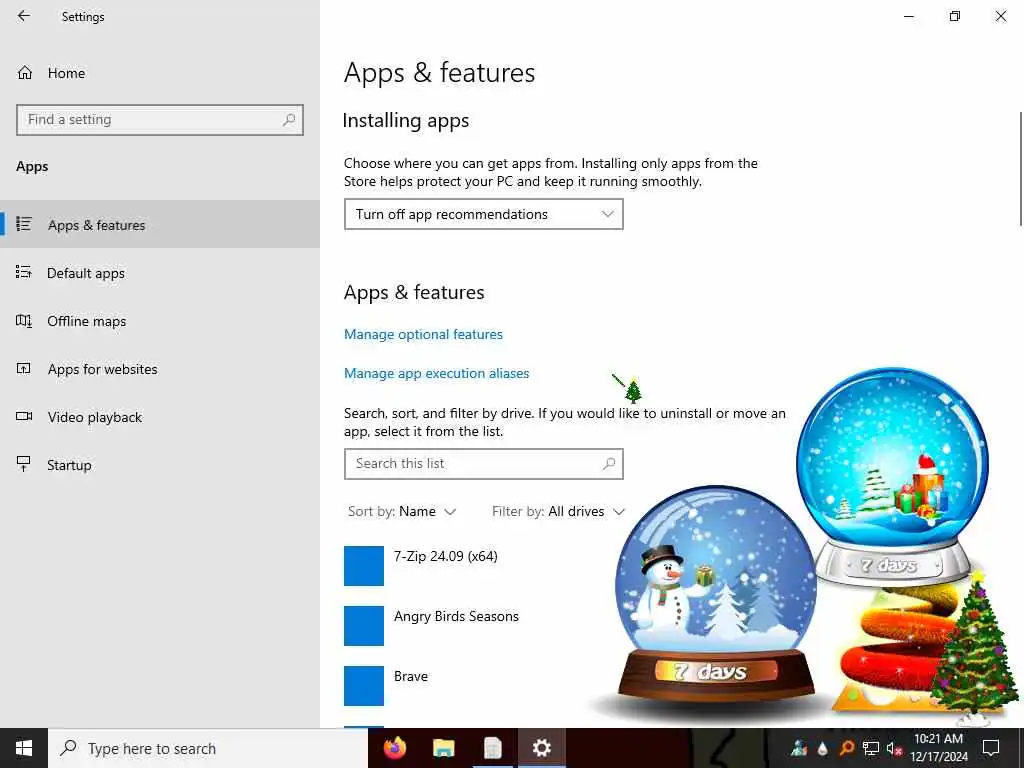Open Manage optional features link

tap(423, 334)
